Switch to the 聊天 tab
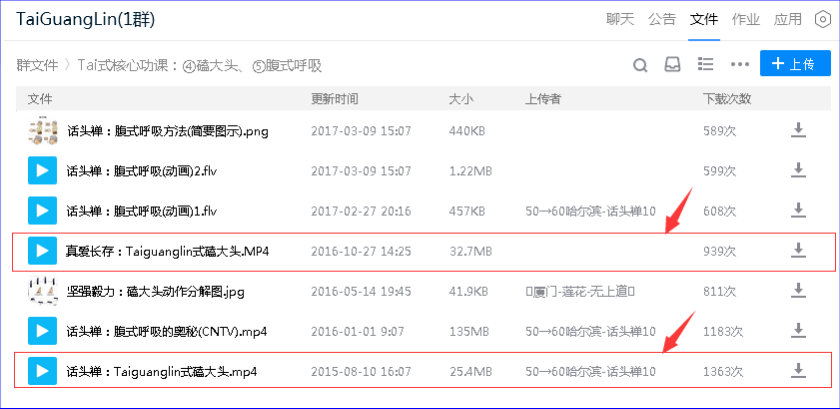The height and width of the screenshot is (409, 840). 620,20
